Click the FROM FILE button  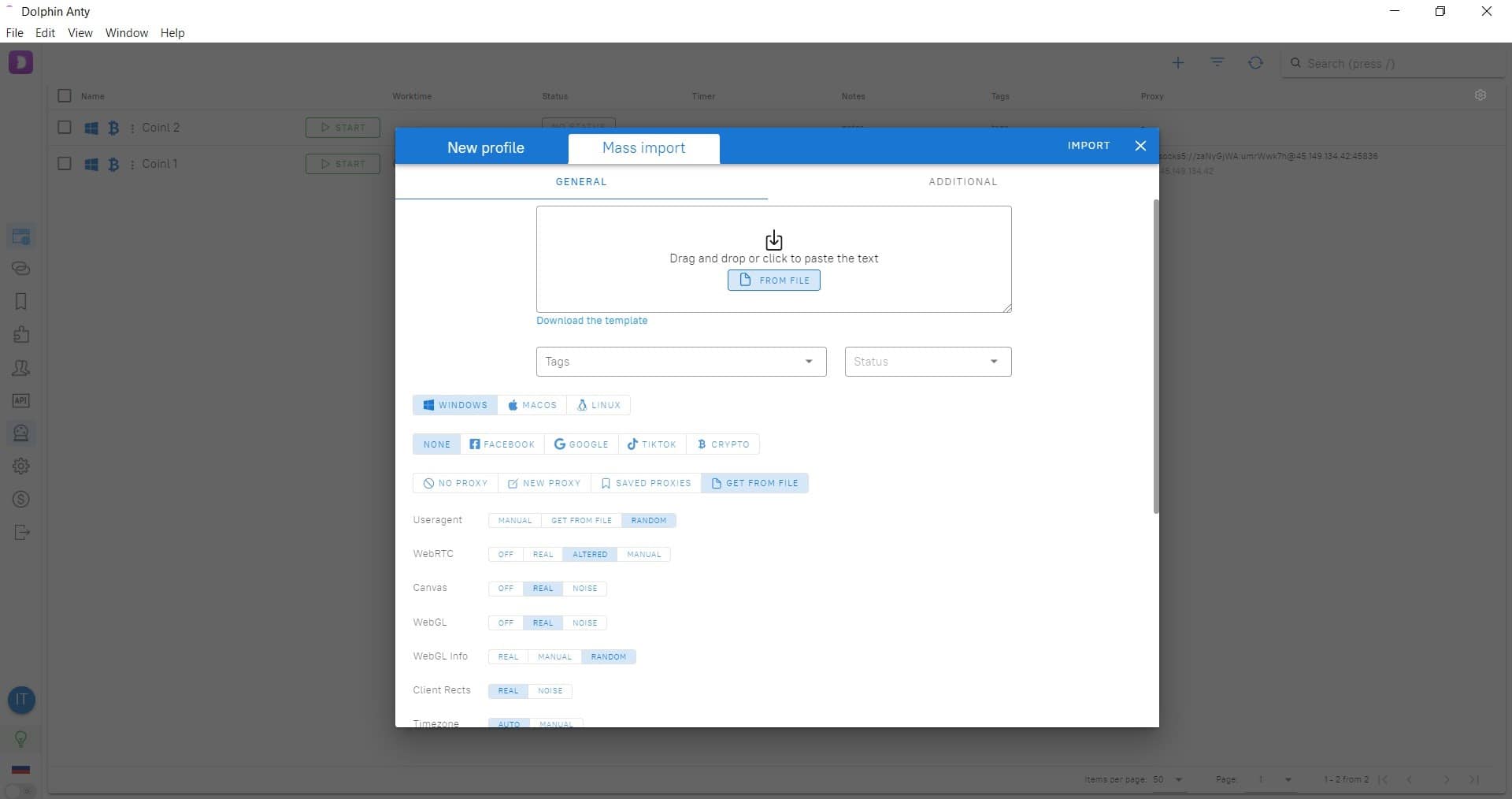[x=773, y=281]
